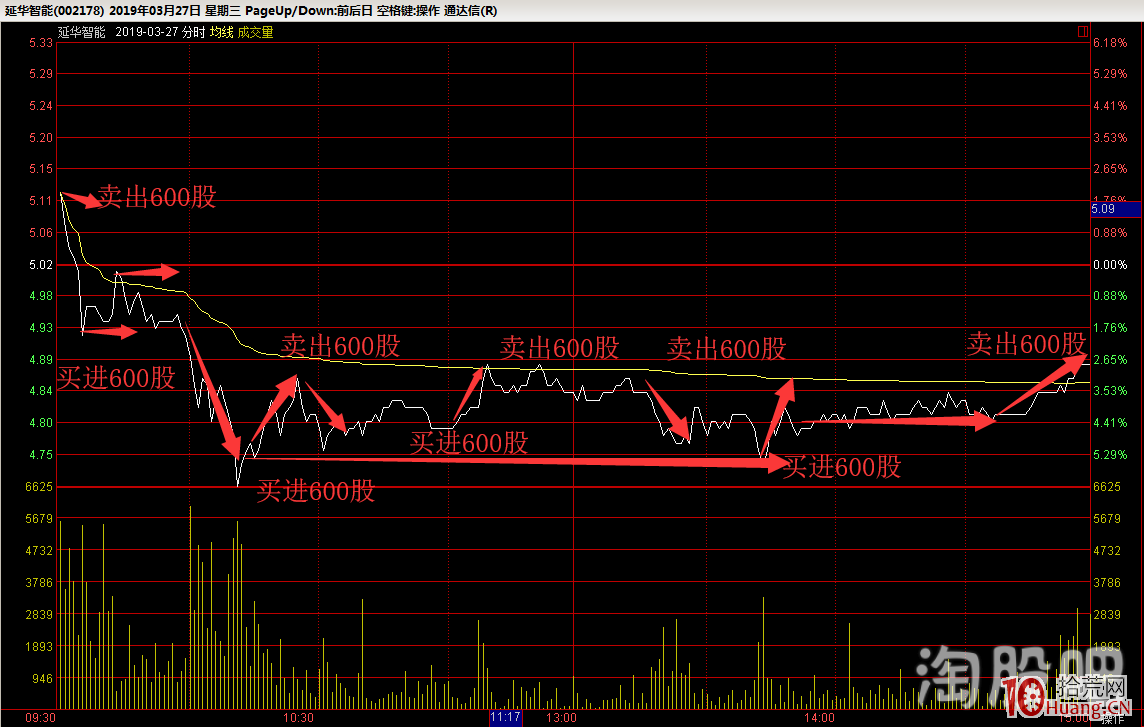
Task: Click the 4.98 price axis label
Action: 41,296
